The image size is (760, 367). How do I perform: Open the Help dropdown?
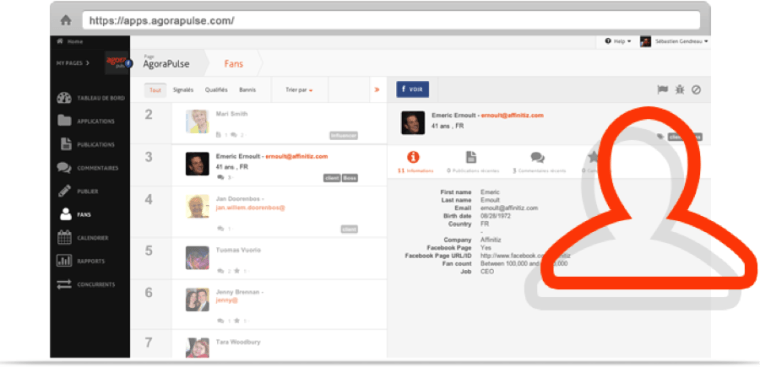pyautogui.click(x=618, y=42)
